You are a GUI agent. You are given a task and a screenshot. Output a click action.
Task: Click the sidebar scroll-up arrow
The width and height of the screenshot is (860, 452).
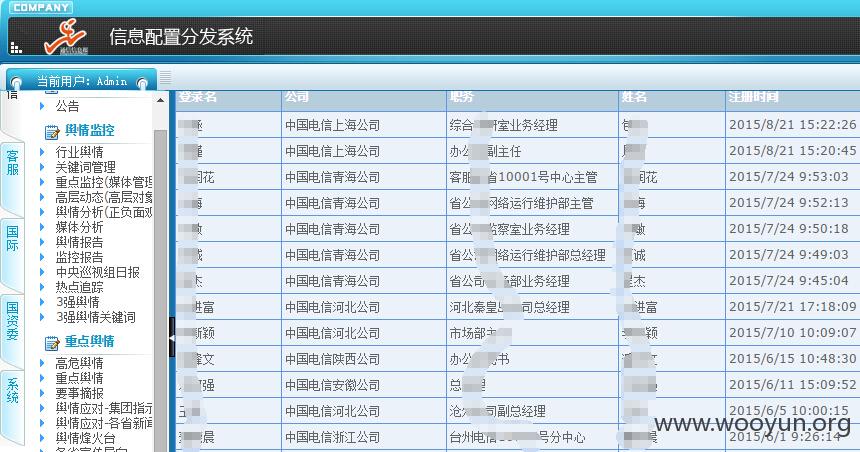(x=160, y=101)
